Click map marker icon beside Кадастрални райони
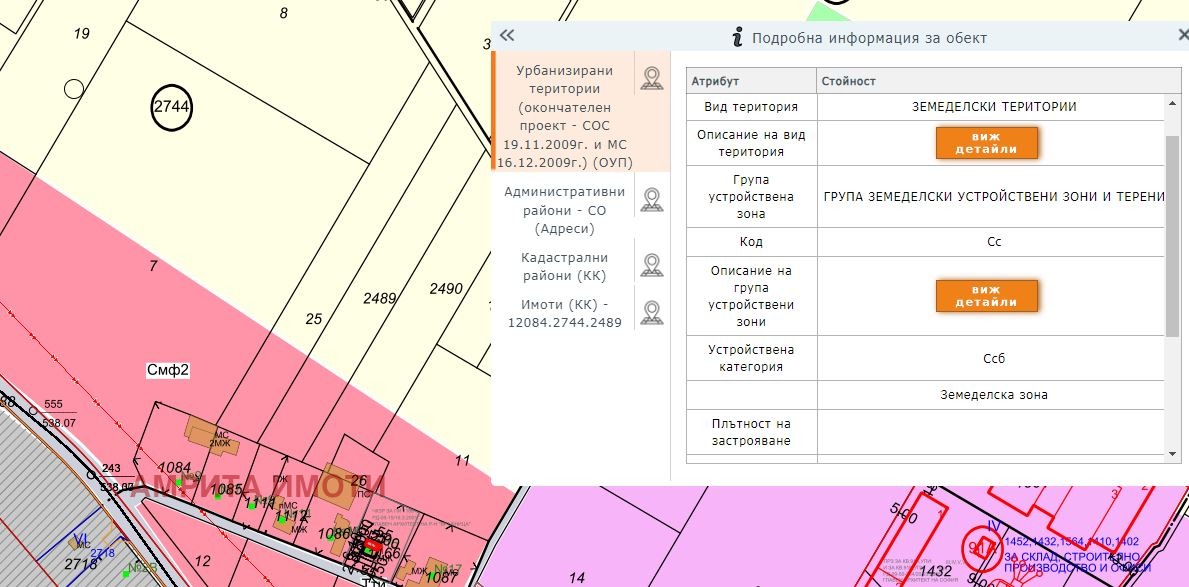This screenshot has height=587, width=1189. 652,266
